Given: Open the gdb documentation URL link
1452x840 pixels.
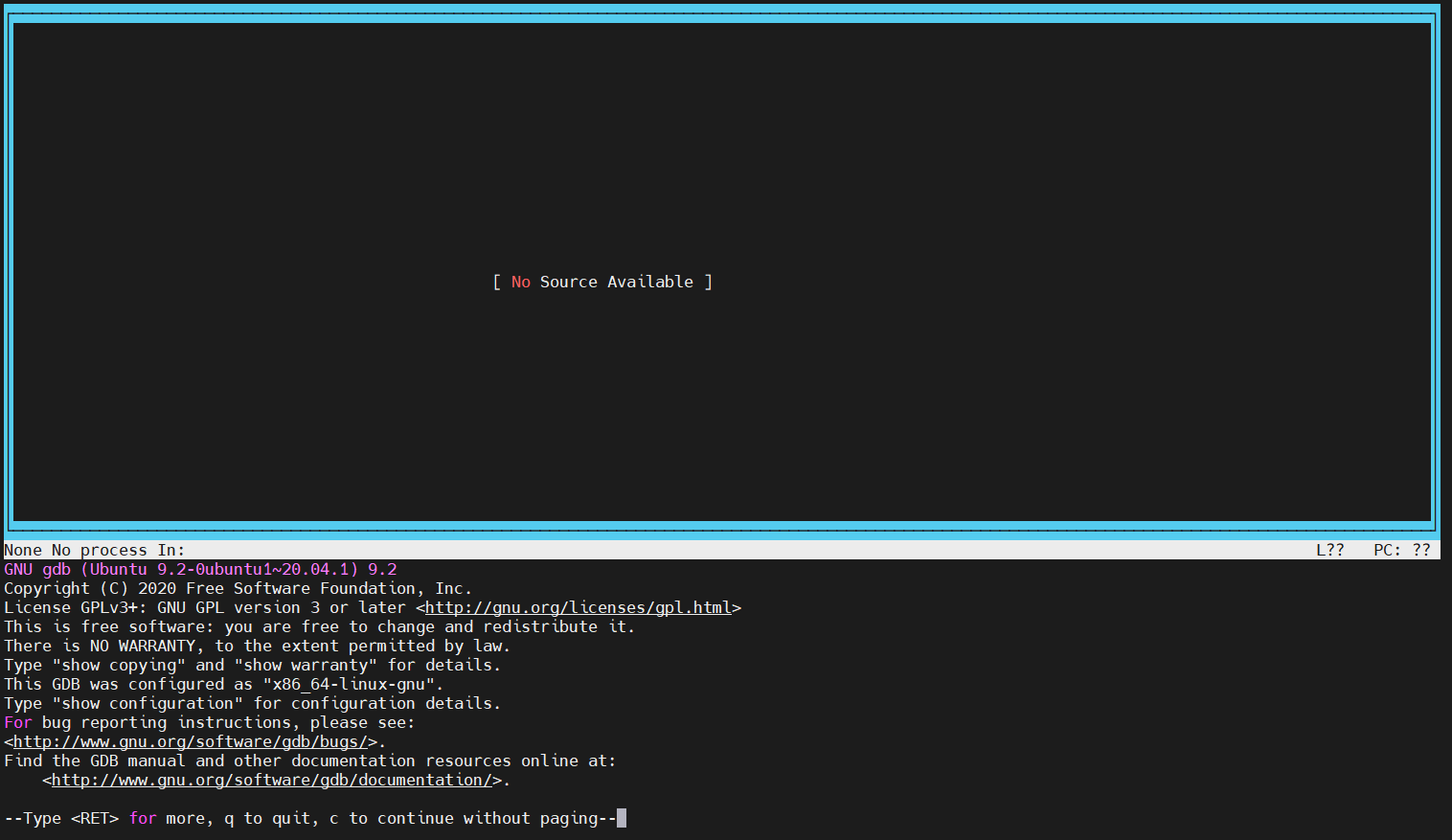Looking at the screenshot, I should [272, 780].
